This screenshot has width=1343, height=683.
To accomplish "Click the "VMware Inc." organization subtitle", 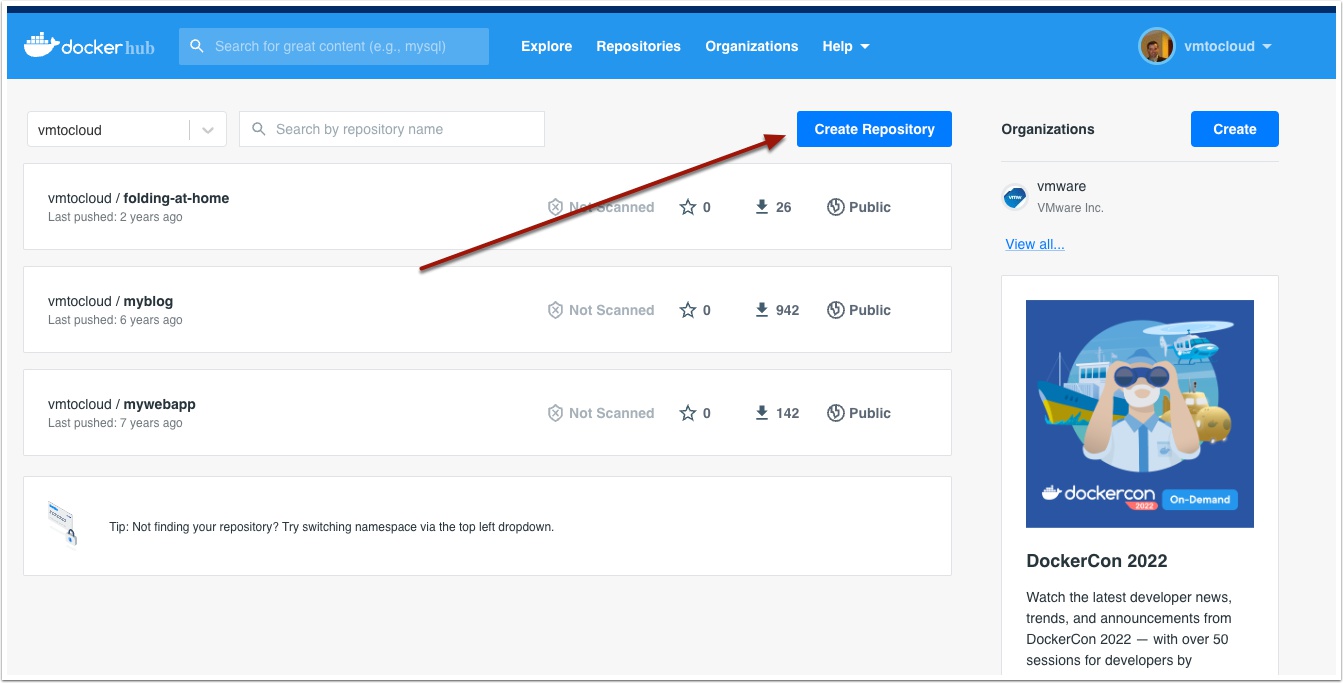I will (1071, 208).
